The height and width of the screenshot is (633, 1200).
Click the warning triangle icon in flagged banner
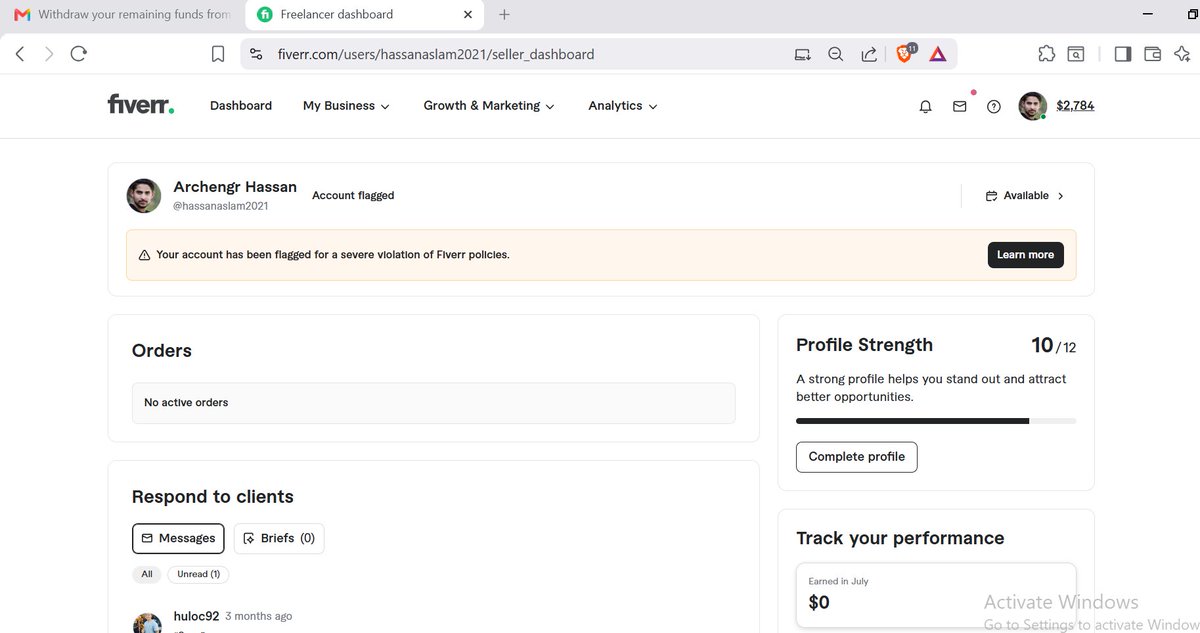(x=144, y=255)
